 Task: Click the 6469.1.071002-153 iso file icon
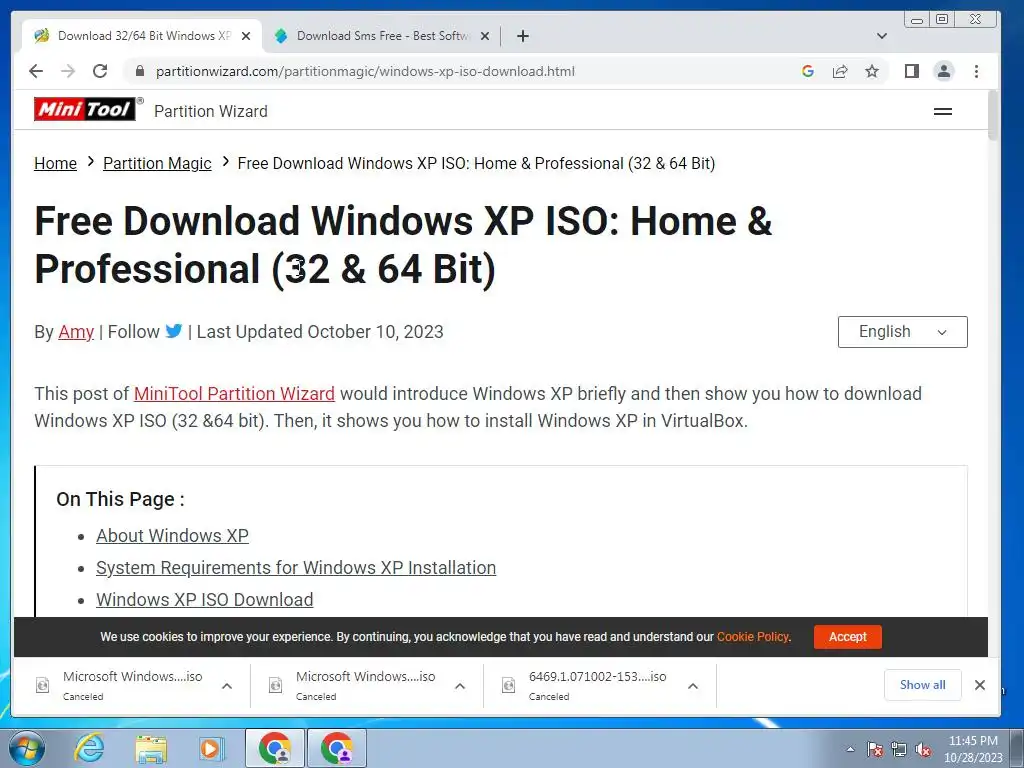(509, 685)
